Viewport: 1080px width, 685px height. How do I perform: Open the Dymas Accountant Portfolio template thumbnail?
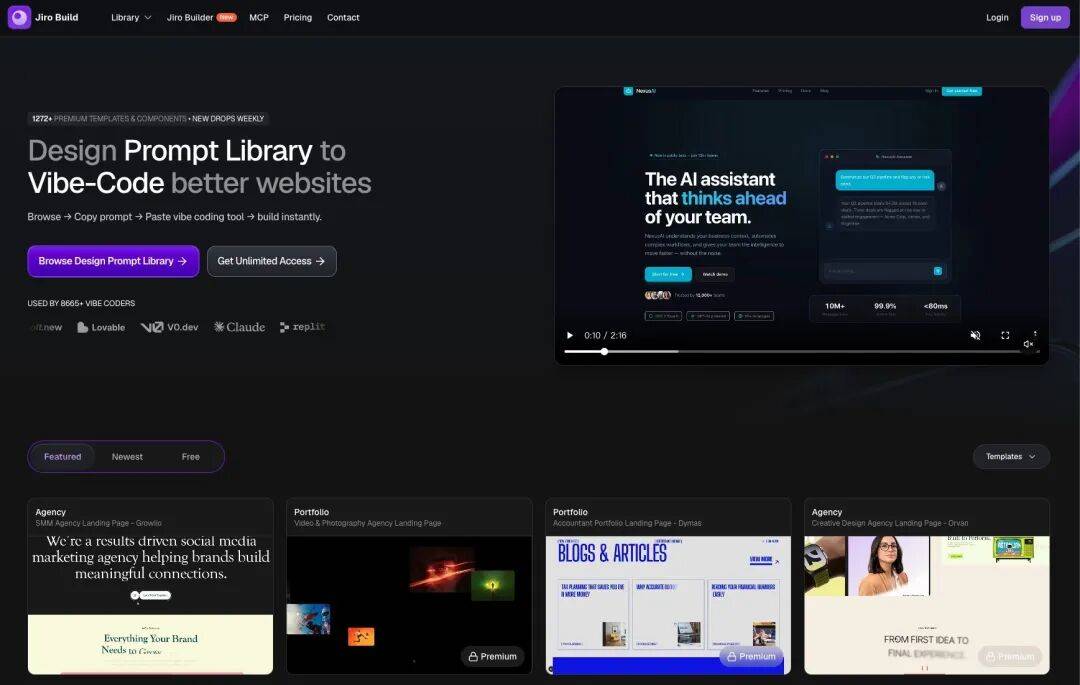668,605
